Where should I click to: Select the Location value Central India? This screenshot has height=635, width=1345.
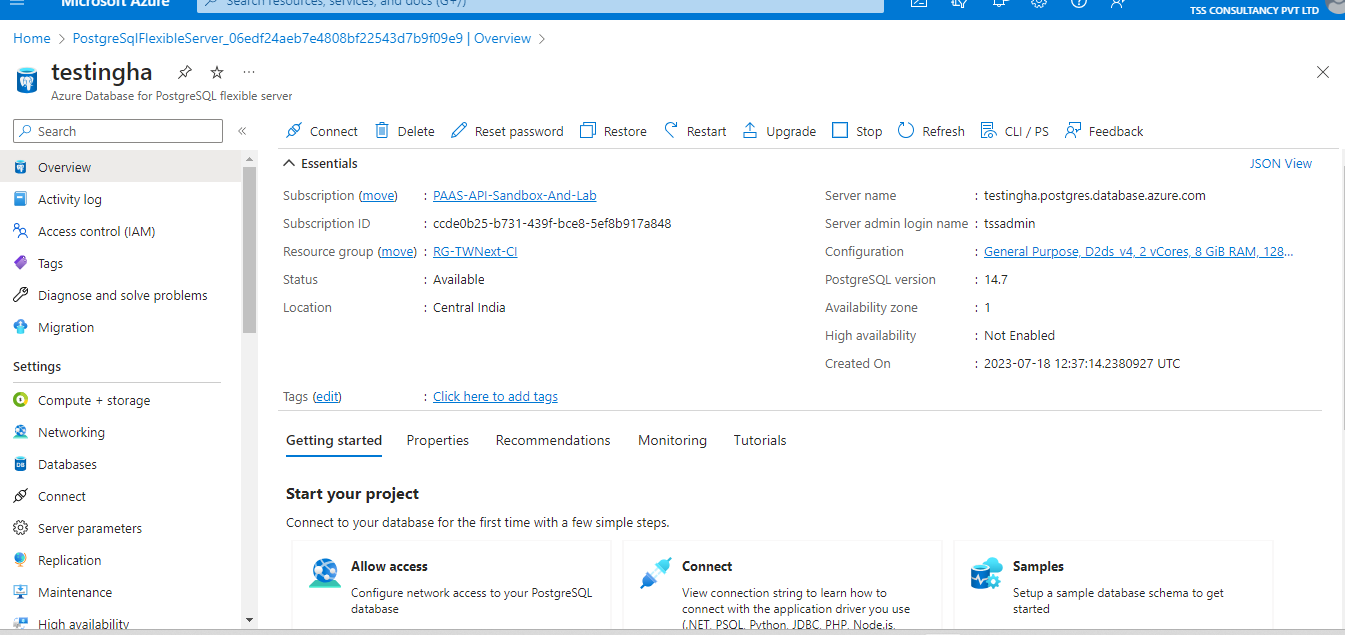pyautogui.click(x=469, y=307)
